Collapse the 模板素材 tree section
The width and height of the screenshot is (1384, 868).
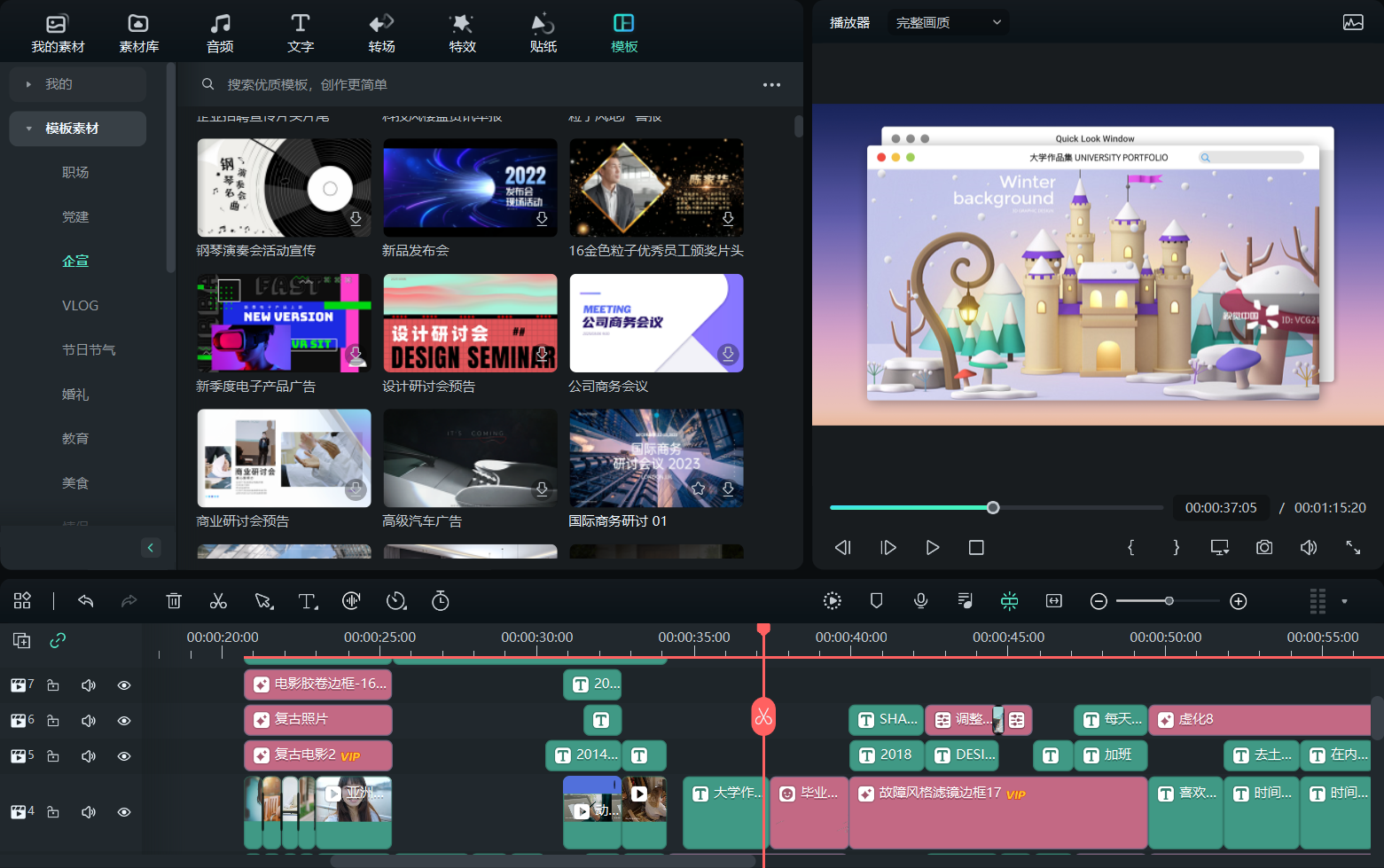click(x=28, y=129)
